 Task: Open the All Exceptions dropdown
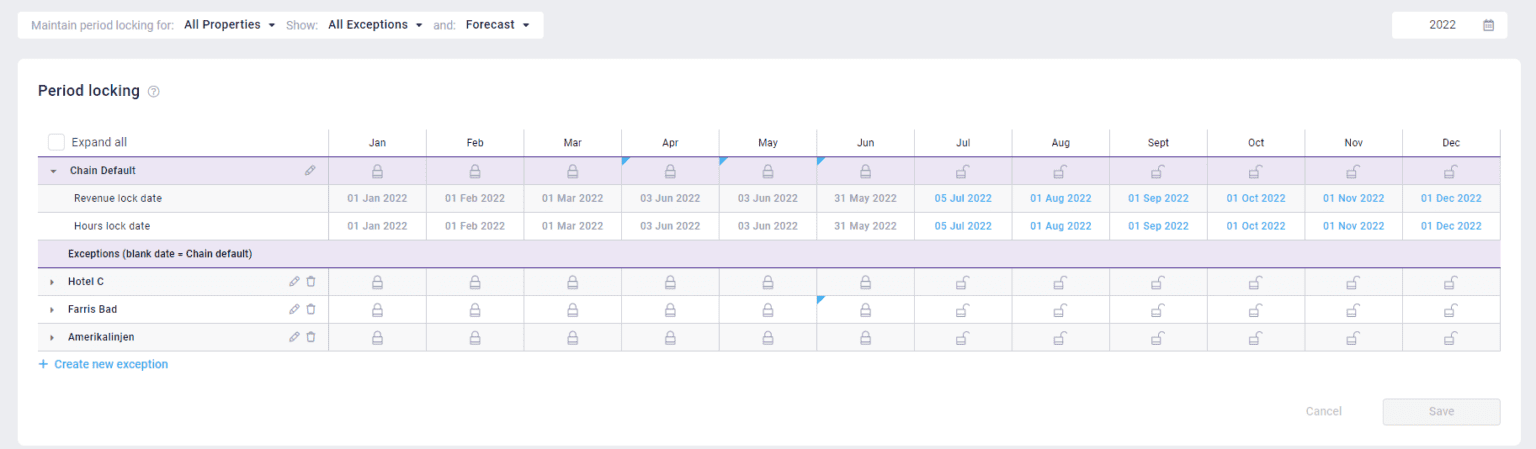[375, 25]
